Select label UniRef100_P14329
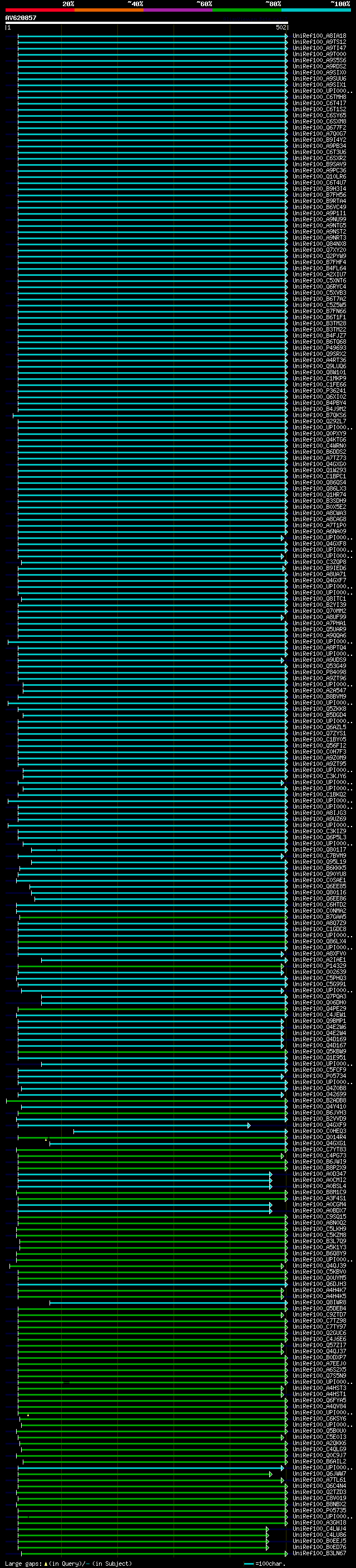356x1568 pixels. 319,966
